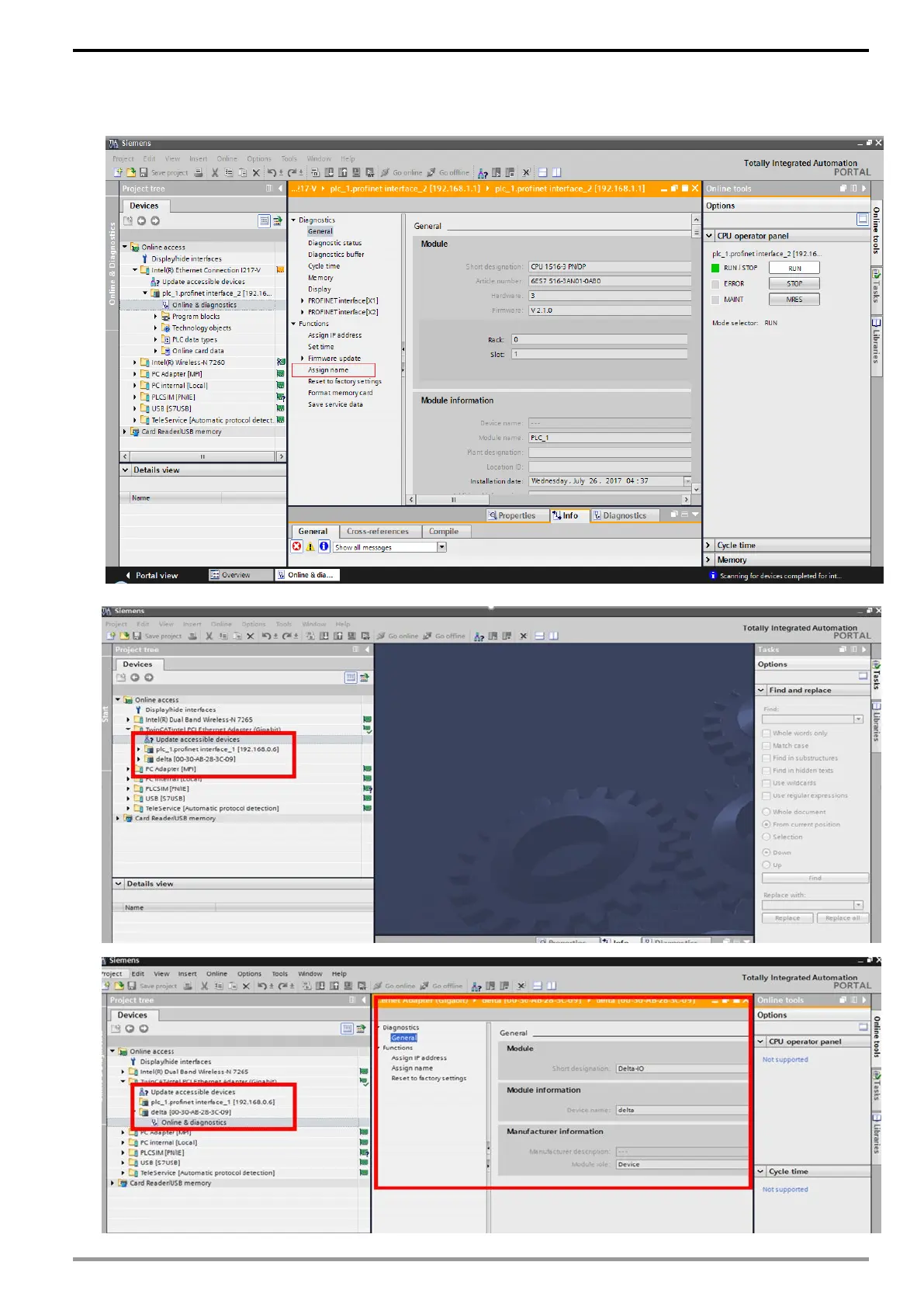Open the Find field dropdown

[858, 719]
